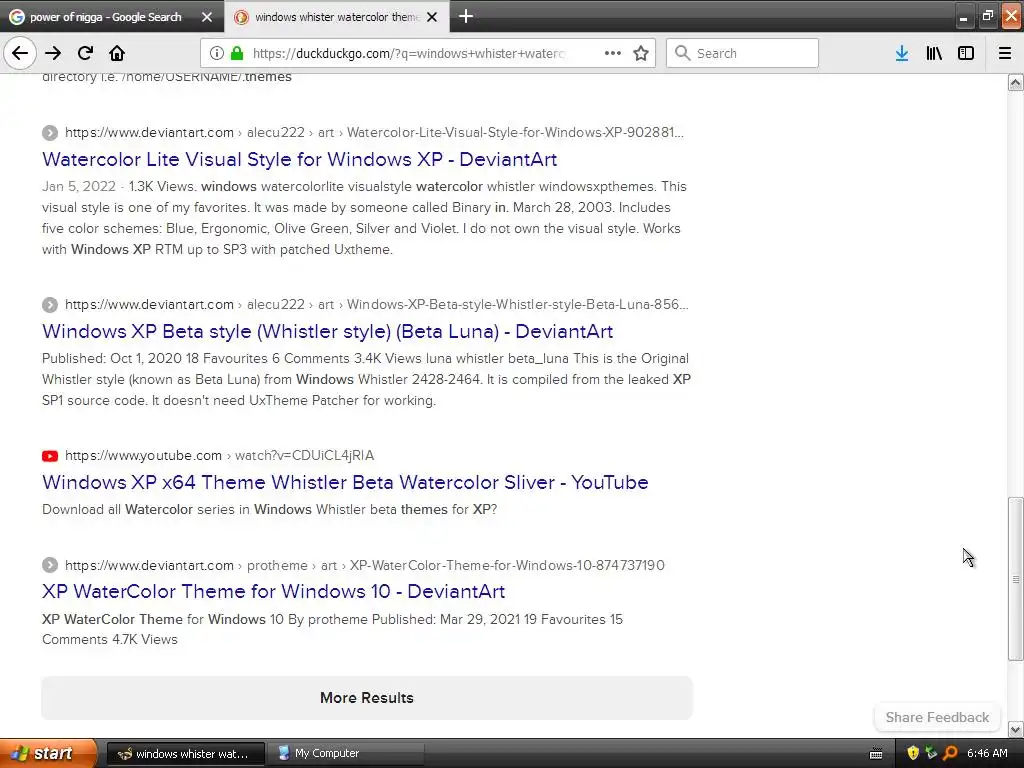Click the YouTube favicon beside watch?v=CDUiCL4jRIA

[50, 456]
